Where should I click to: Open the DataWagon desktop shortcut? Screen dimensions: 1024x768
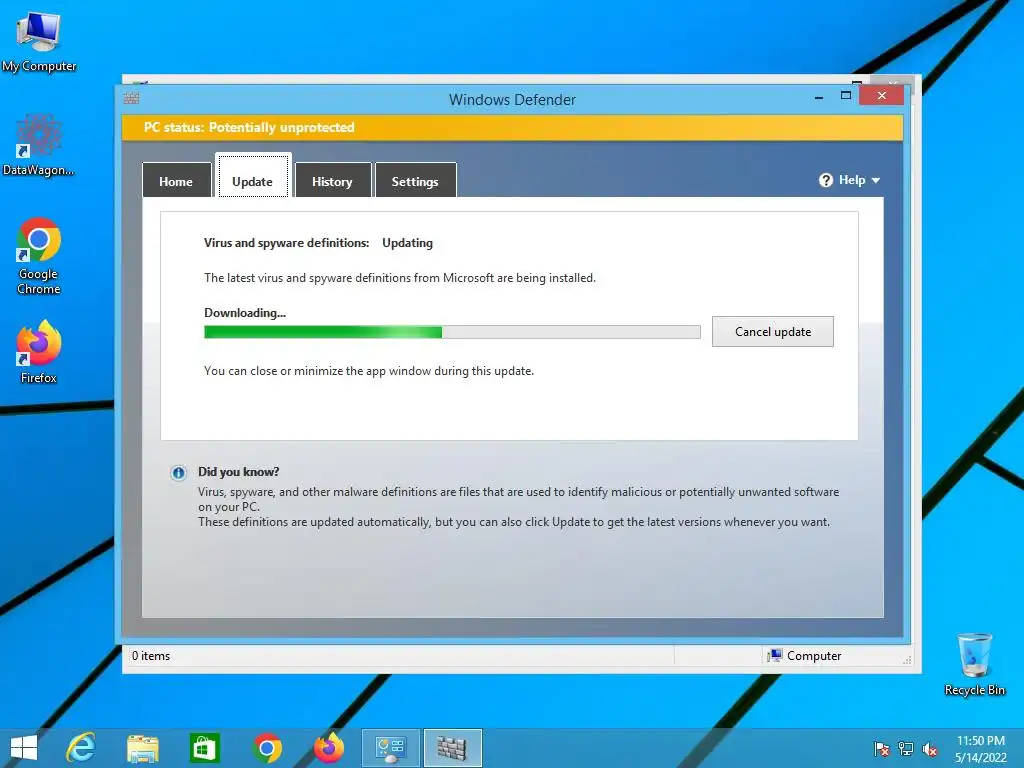pyautogui.click(x=39, y=145)
